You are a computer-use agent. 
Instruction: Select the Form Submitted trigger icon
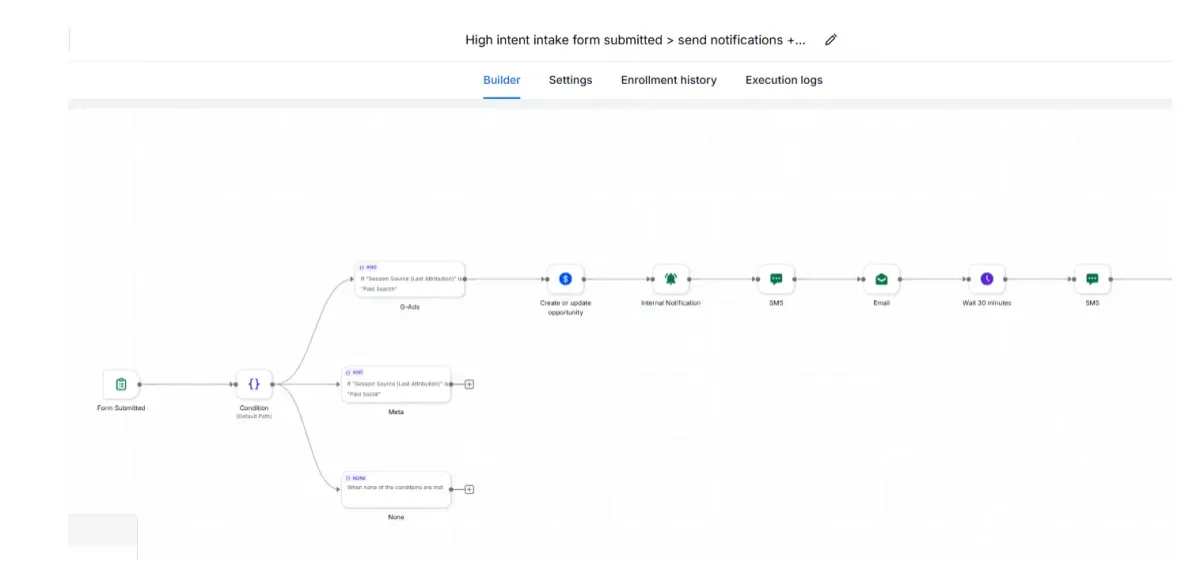click(x=121, y=384)
